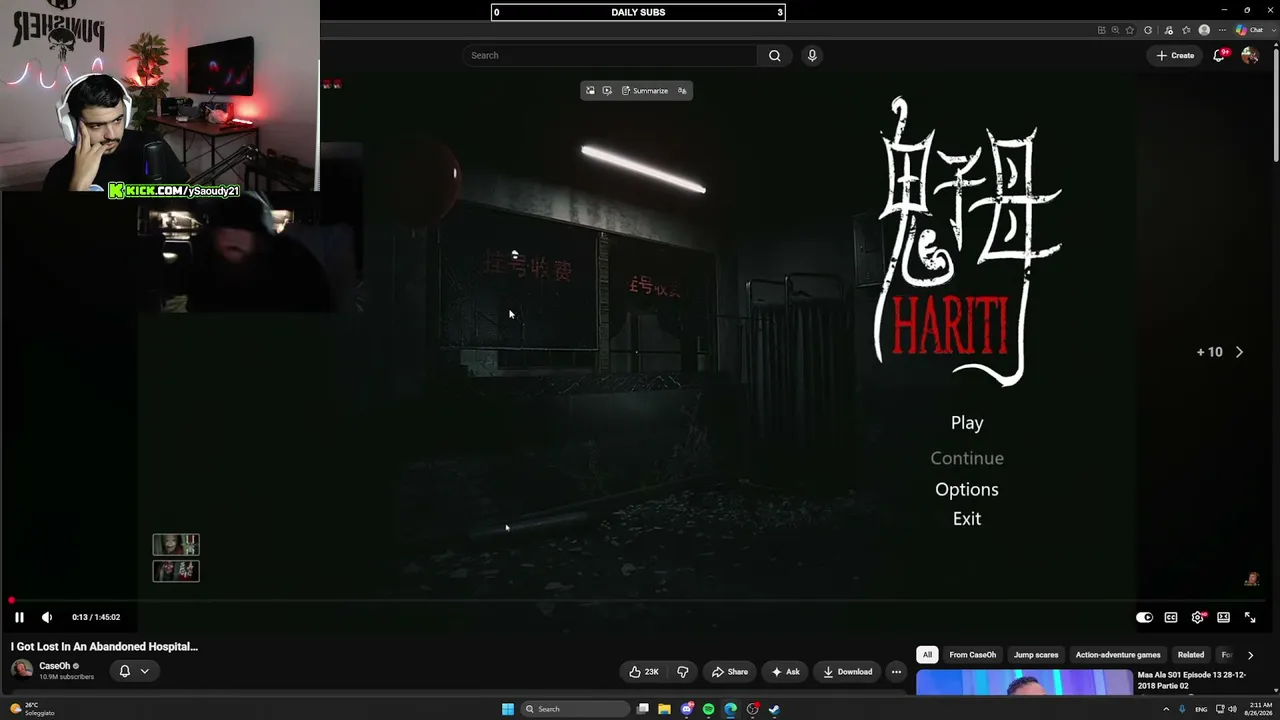The image size is (1280, 720).
Task: Expand the chevron next to Copilot Chat
Action: coord(1273,30)
